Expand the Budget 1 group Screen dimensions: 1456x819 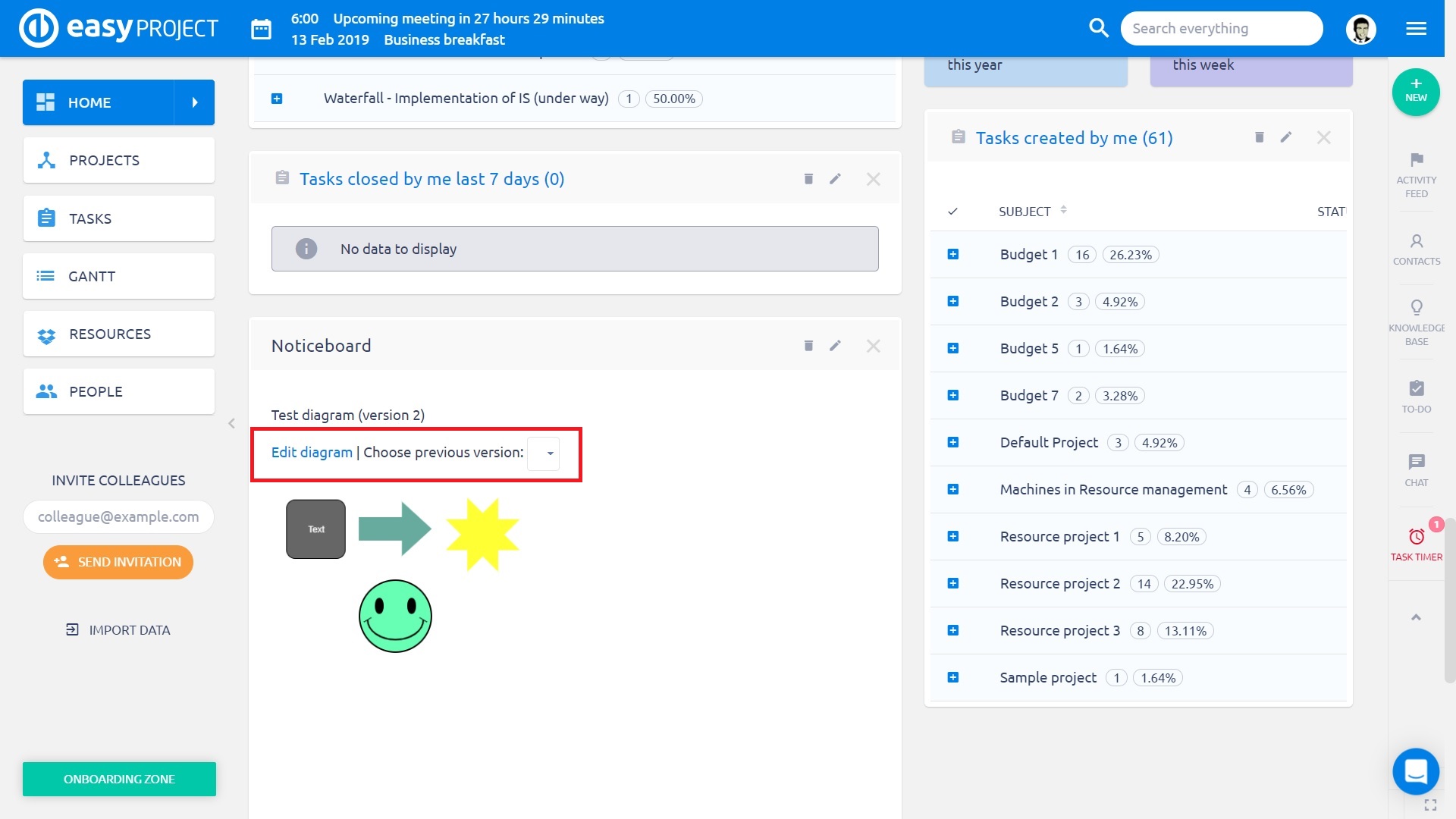pyautogui.click(x=953, y=255)
